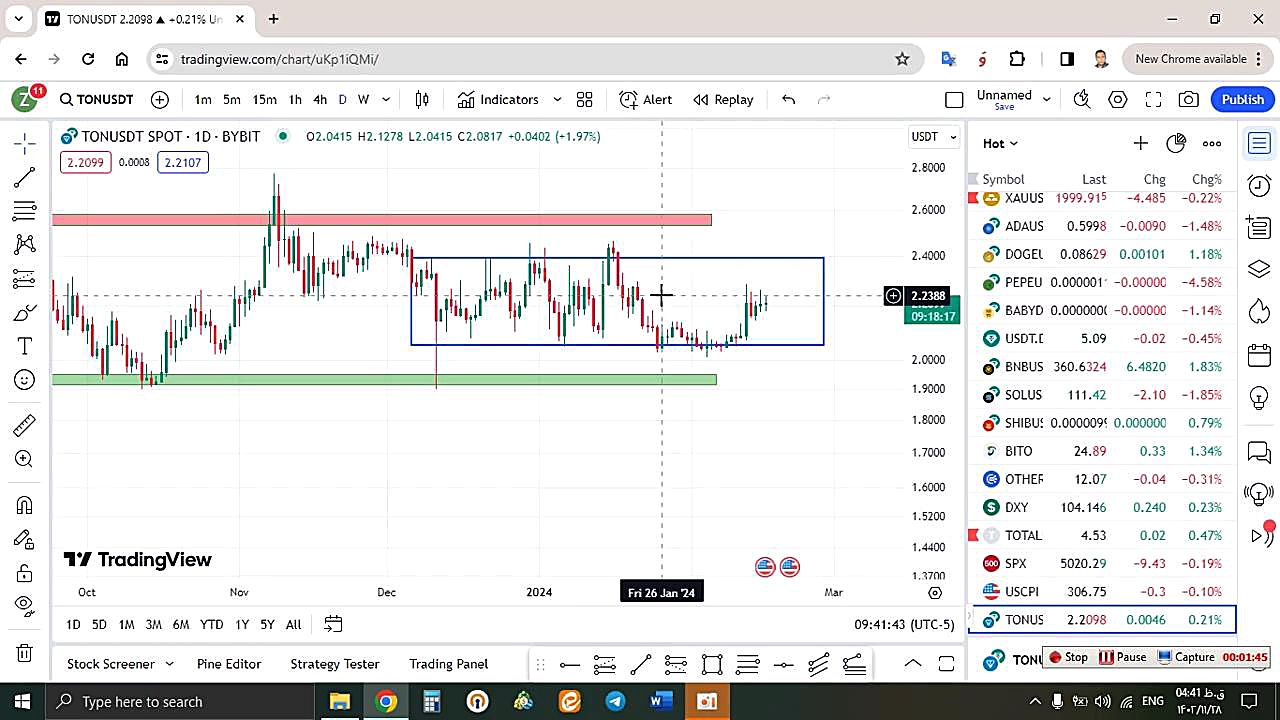The height and width of the screenshot is (720, 1280).
Task: Toggle magnet mode in left toolbar
Action: coord(25,506)
